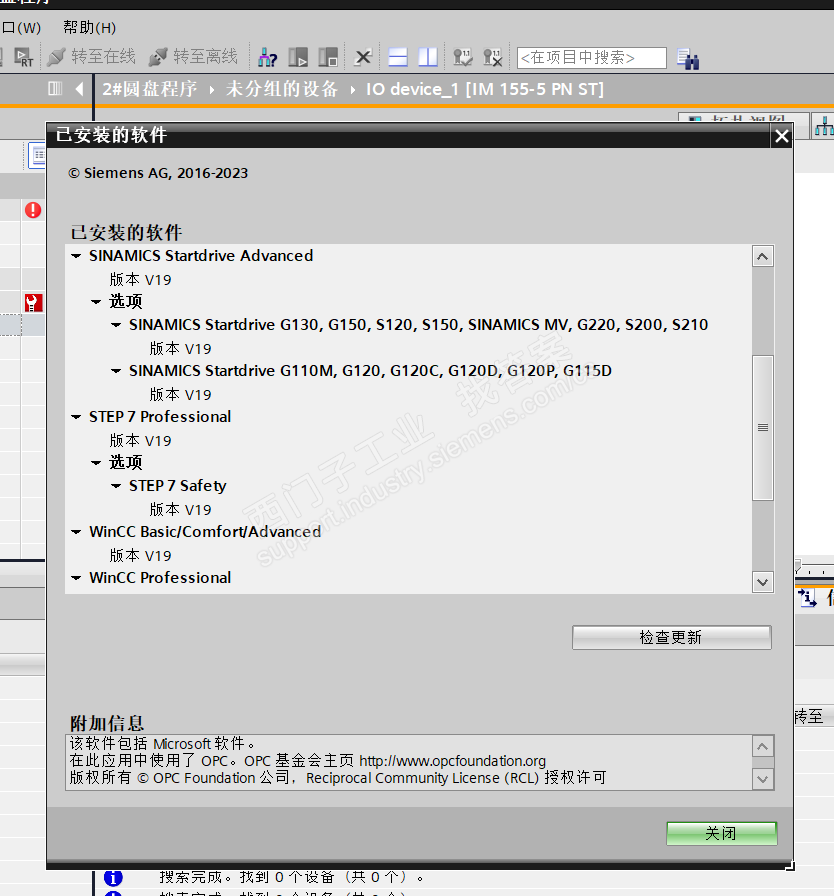Open the Window (W) menu
Screen dimensions: 834x896
pyautogui.click(x=21, y=27)
